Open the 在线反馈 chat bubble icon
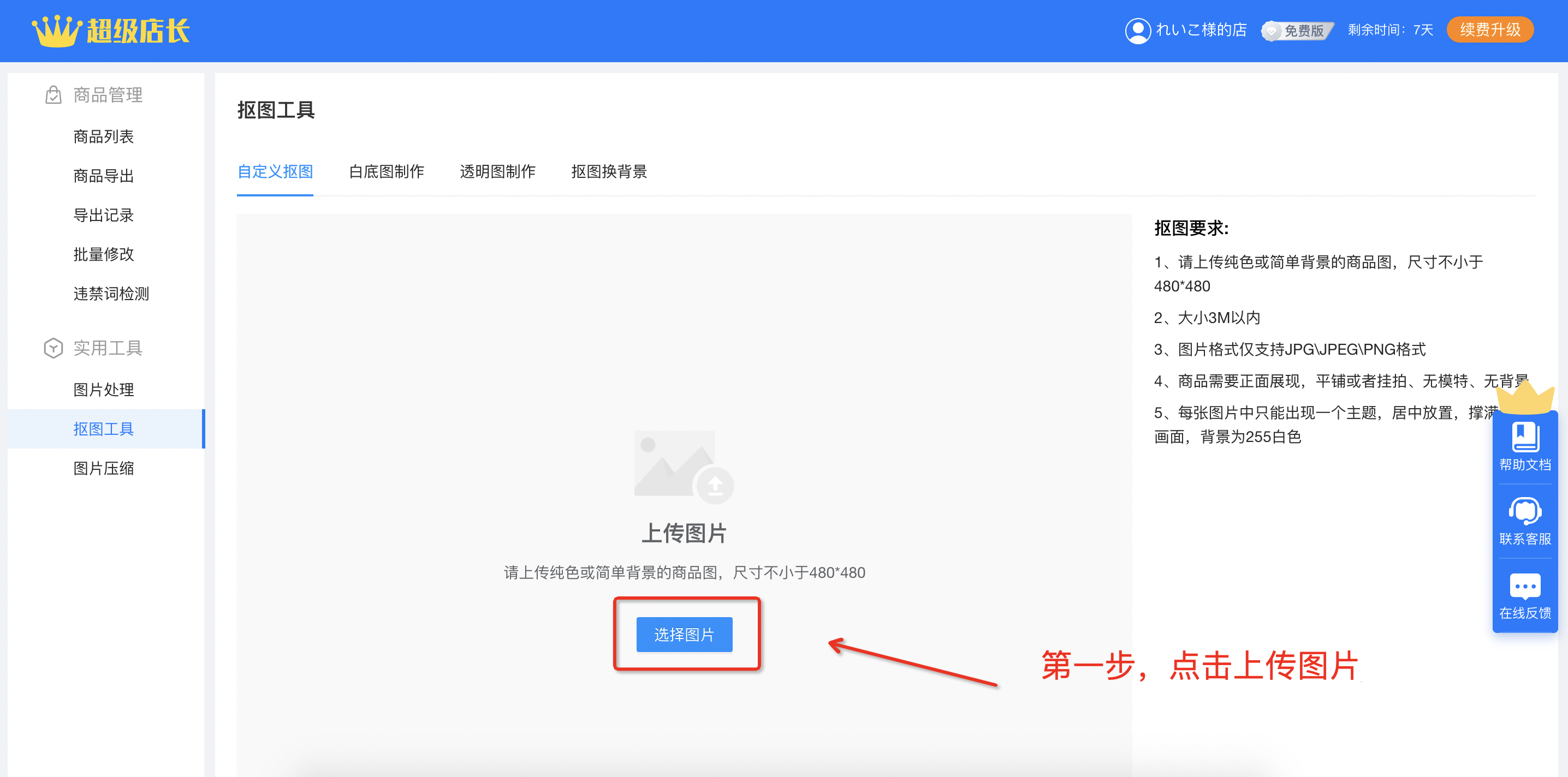 [x=1525, y=587]
